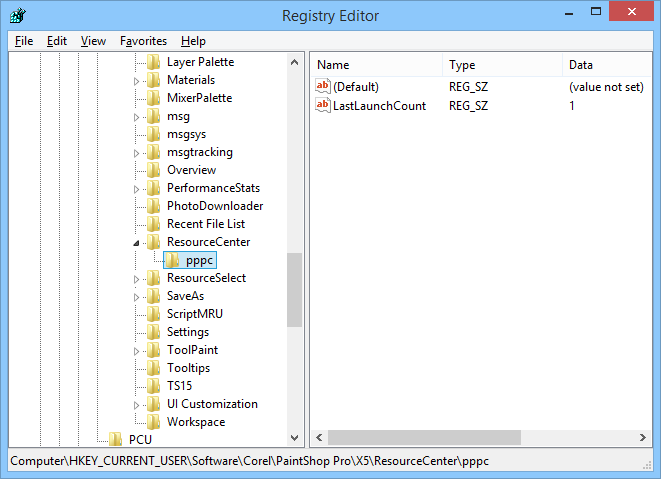
Task: Select the ToolPaint key label
Action: pyautogui.click(x=192, y=350)
